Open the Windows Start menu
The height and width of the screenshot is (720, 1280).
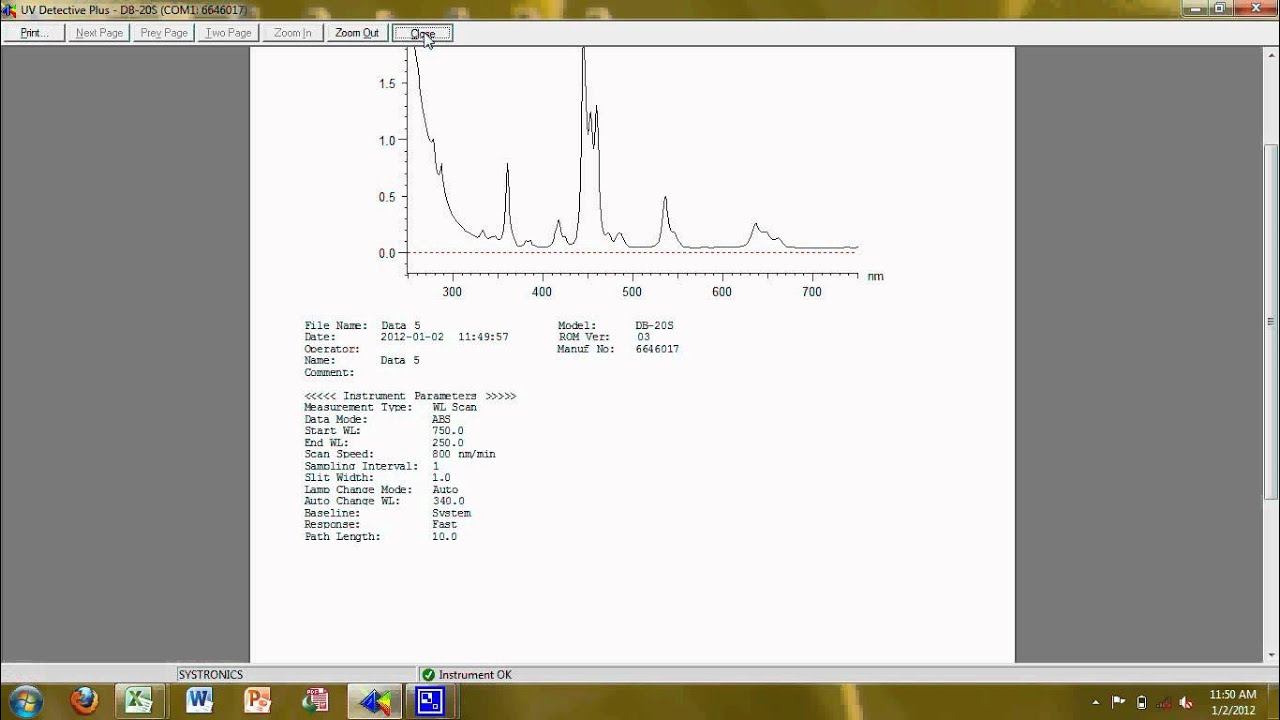coord(25,701)
